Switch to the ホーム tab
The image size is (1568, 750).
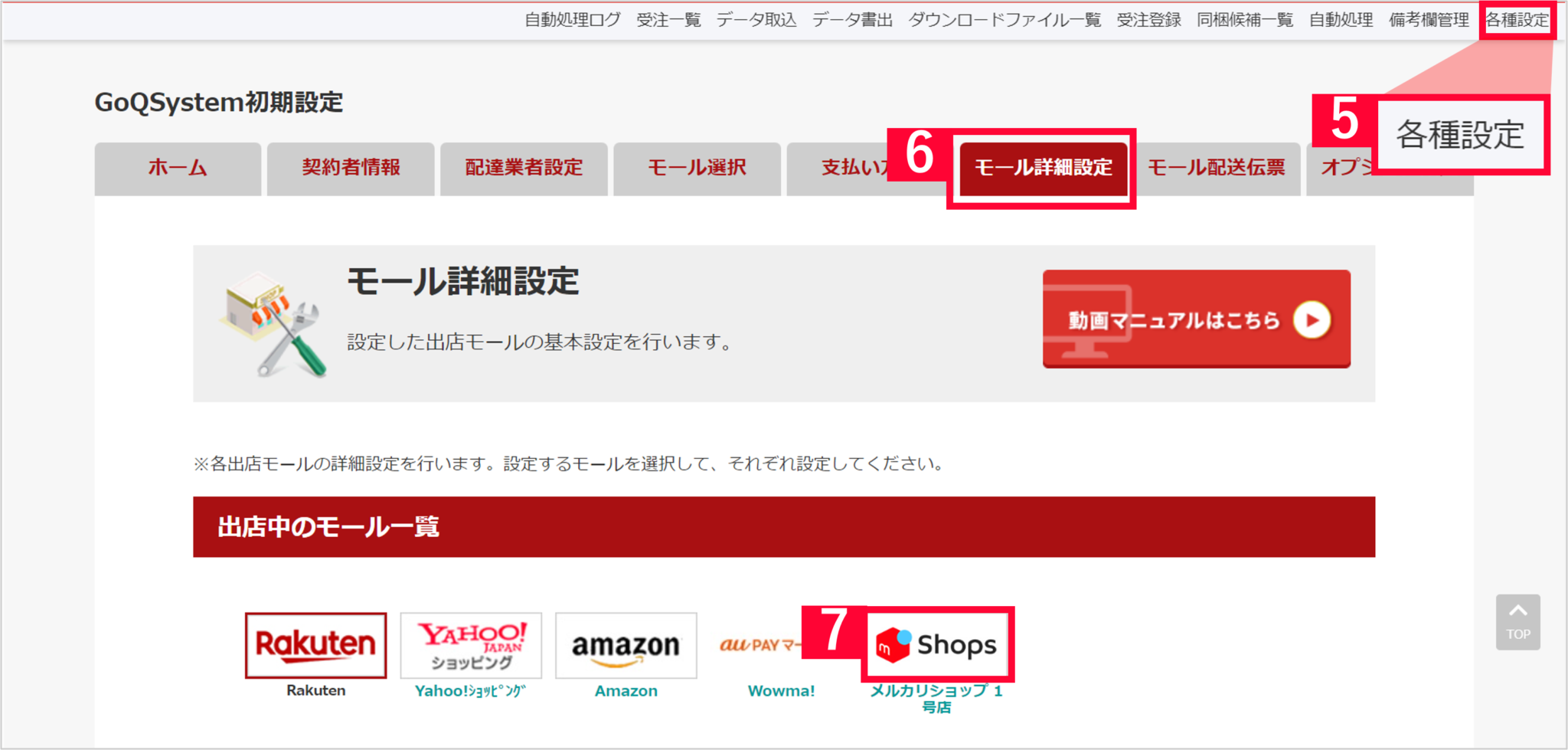pos(178,169)
